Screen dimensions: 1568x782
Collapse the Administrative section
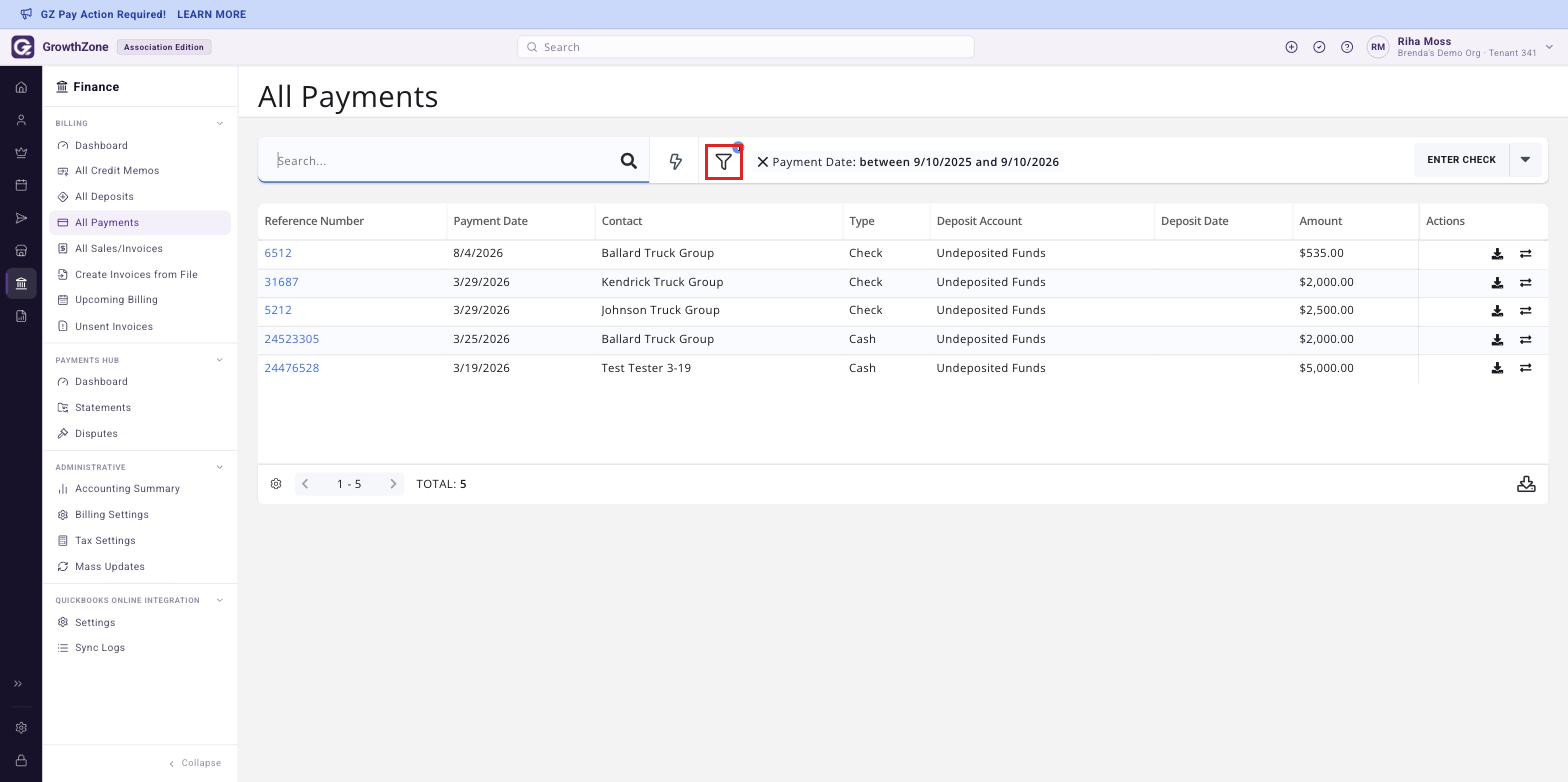[220, 467]
